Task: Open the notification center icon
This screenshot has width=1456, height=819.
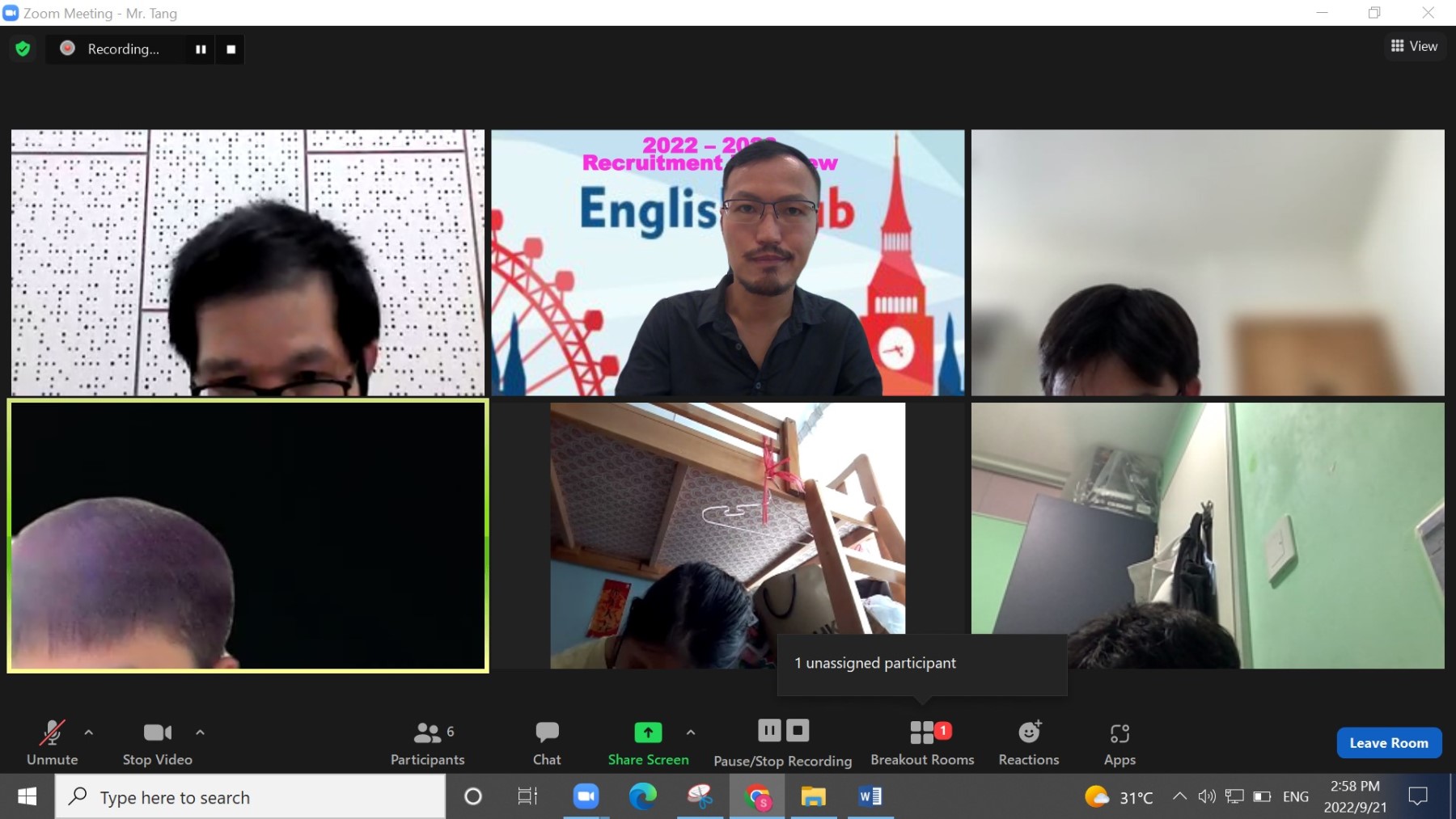Action: pyautogui.click(x=1418, y=796)
